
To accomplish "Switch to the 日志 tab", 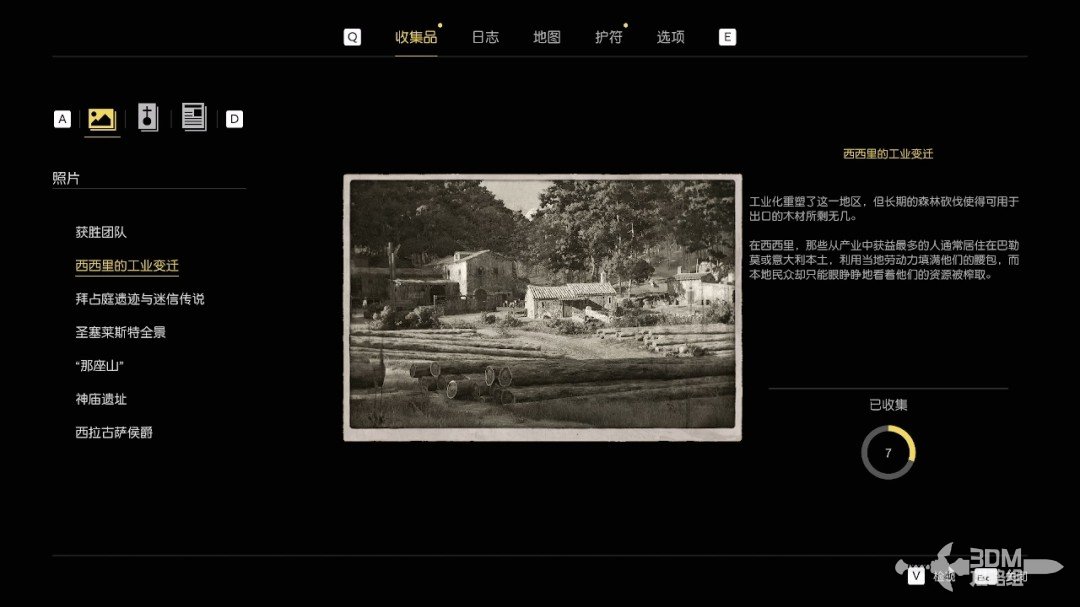I will coord(485,37).
